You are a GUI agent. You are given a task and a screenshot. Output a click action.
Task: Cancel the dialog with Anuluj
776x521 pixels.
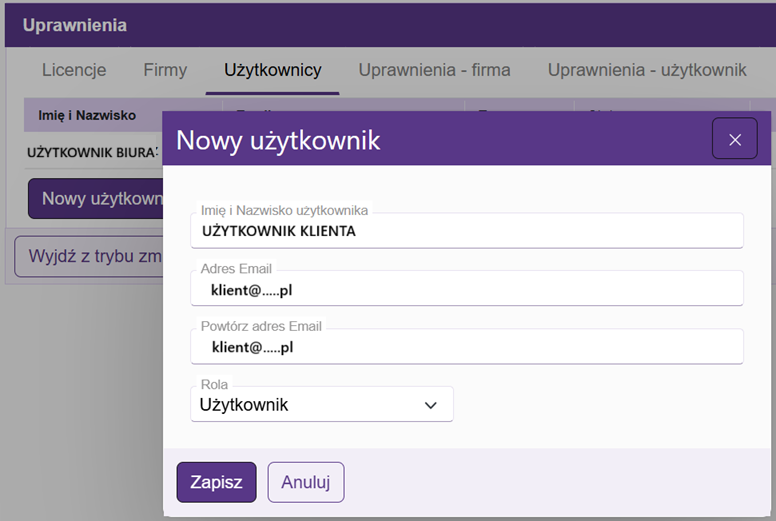point(305,482)
